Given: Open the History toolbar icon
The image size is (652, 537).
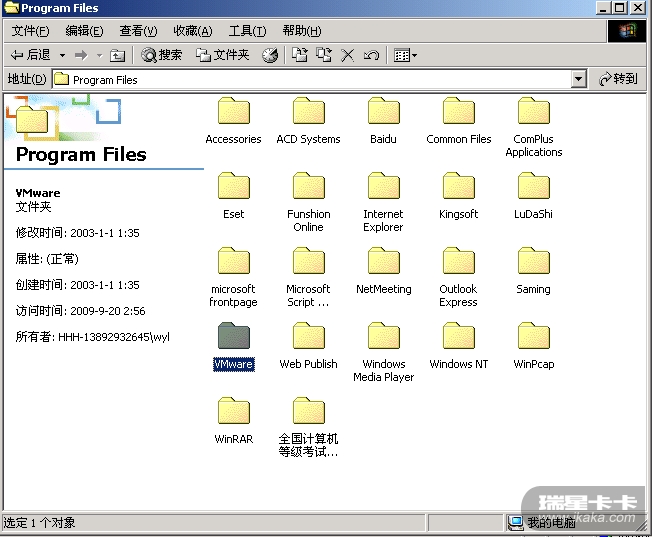Looking at the screenshot, I should coord(270,55).
